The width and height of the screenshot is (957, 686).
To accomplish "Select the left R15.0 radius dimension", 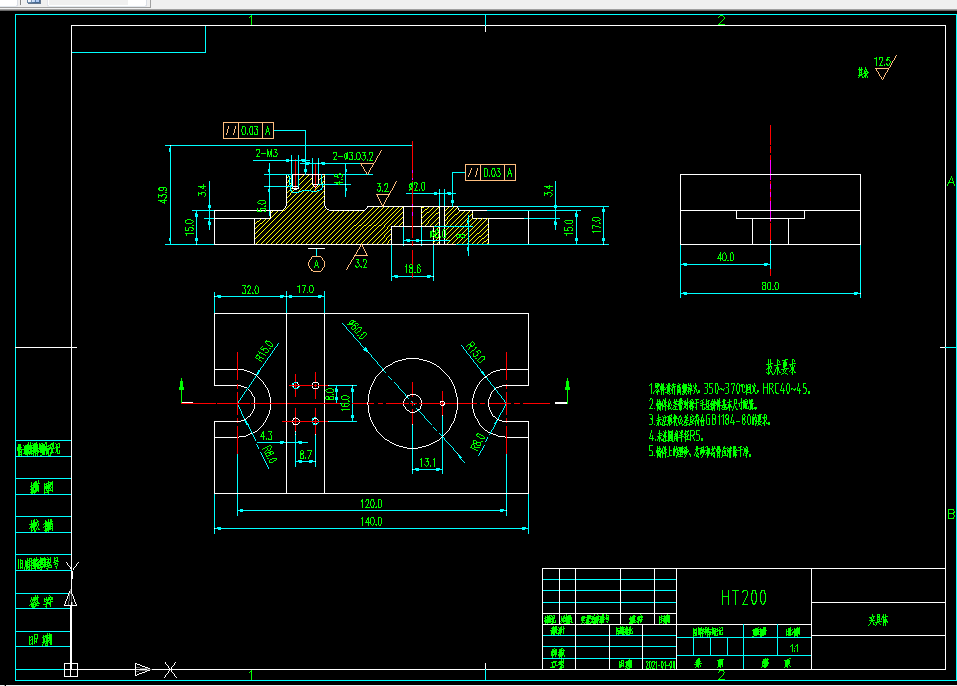I will pyautogui.click(x=264, y=351).
